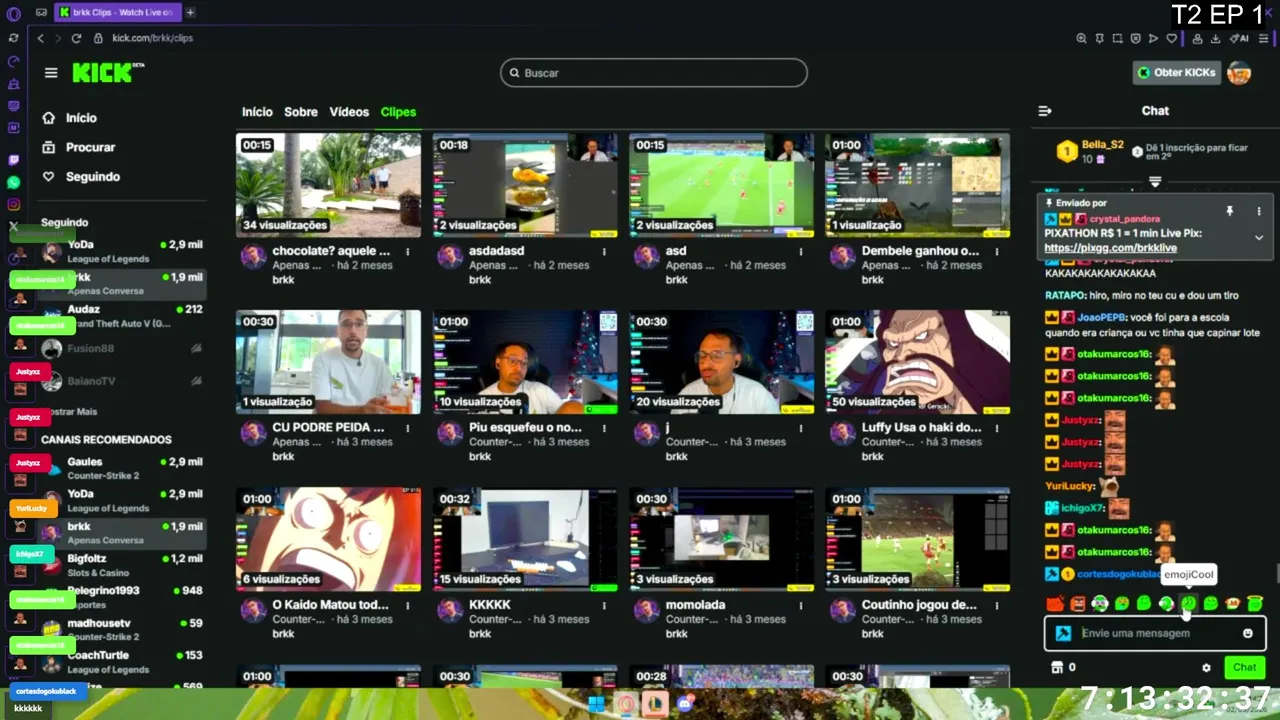The width and height of the screenshot is (1280, 720).
Task: Open options menu for 'Dembele ganhou' clip
Action: (x=997, y=251)
